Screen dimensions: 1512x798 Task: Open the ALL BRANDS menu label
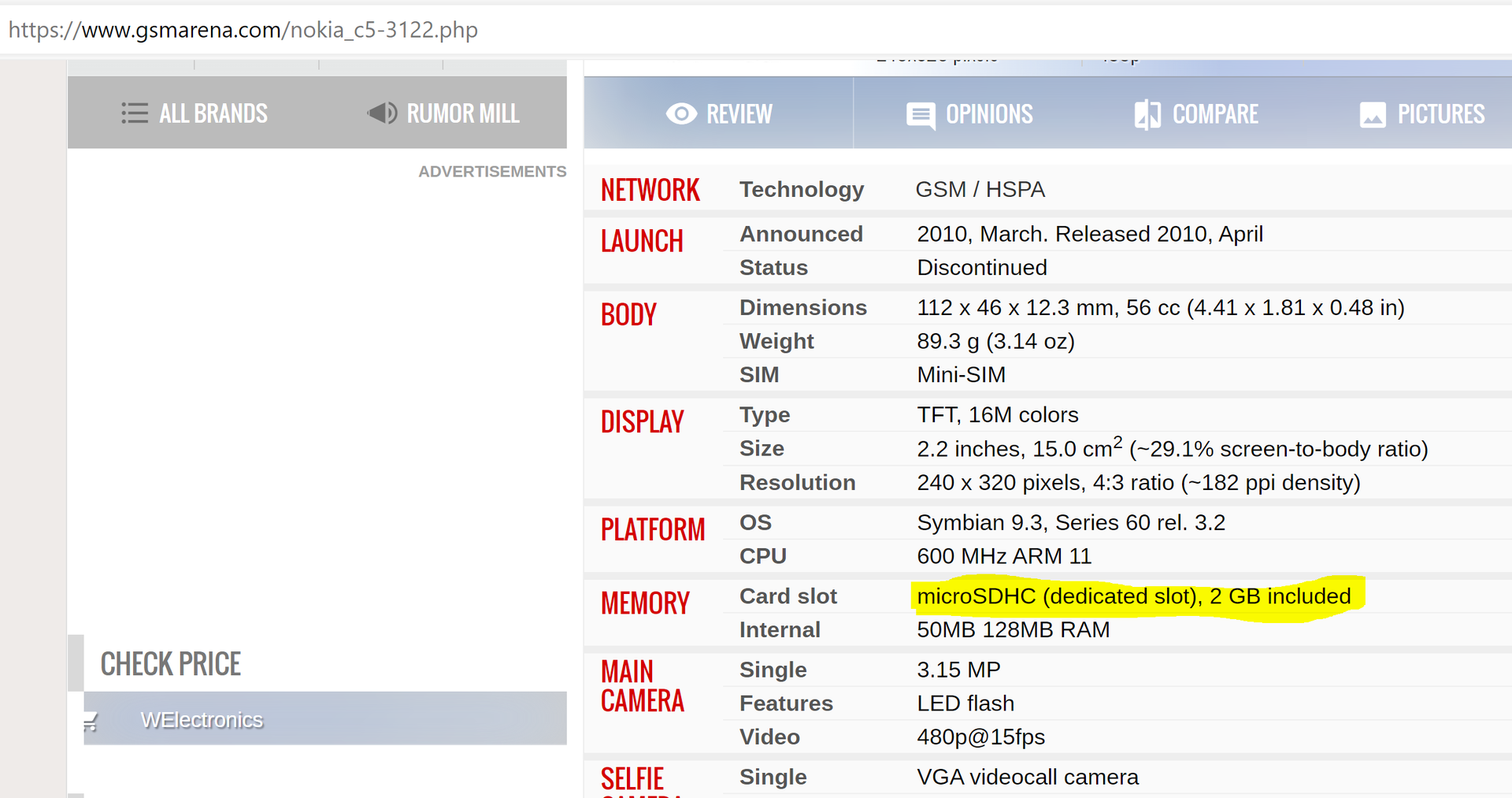point(213,113)
